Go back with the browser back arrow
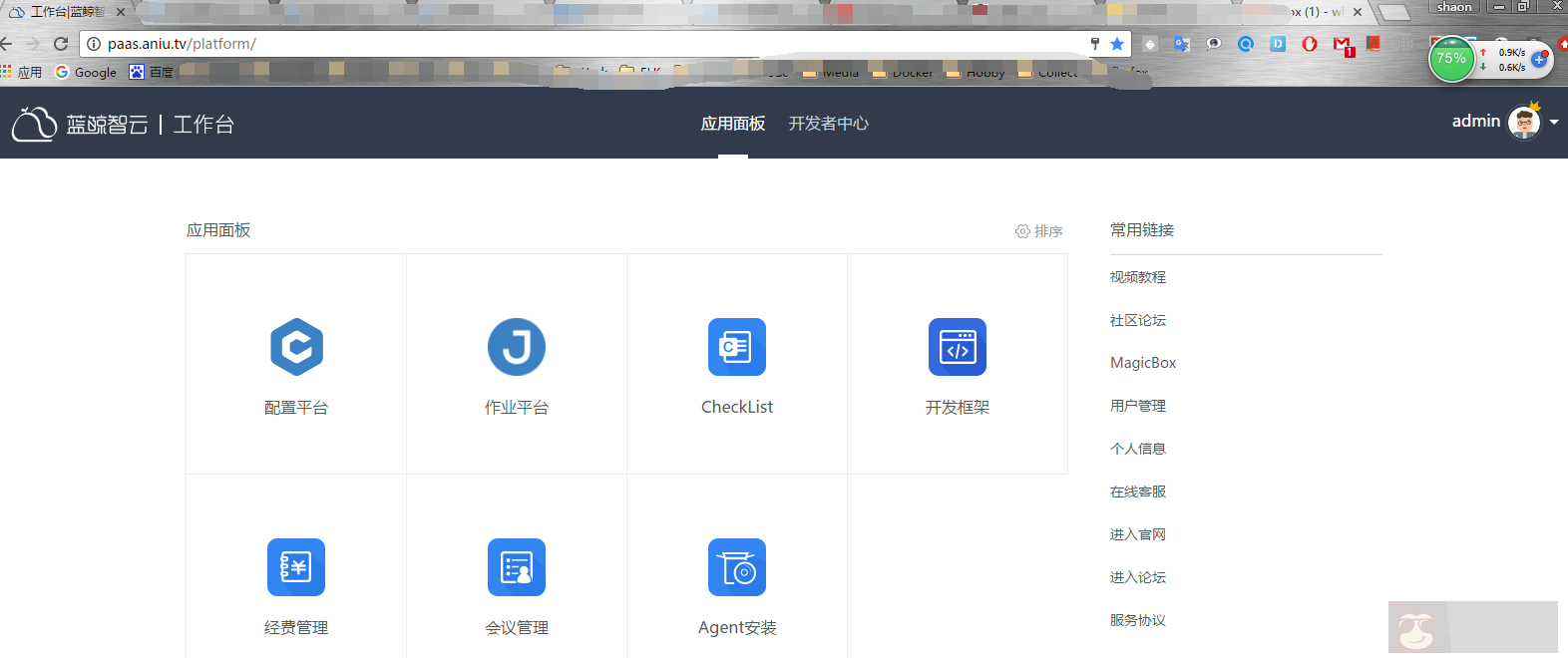 [x=6, y=44]
